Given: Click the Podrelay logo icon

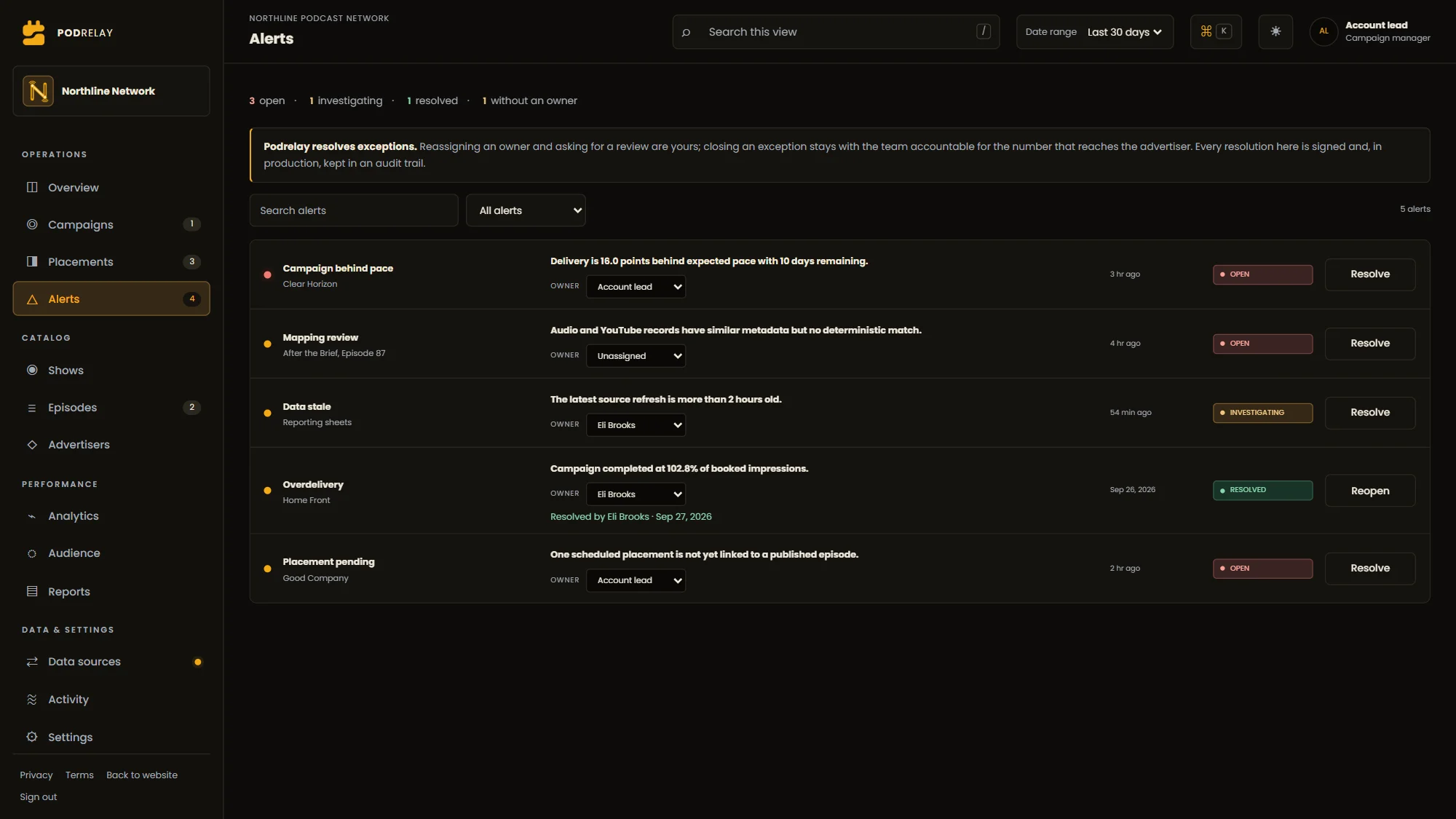Looking at the screenshot, I should pos(33,33).
